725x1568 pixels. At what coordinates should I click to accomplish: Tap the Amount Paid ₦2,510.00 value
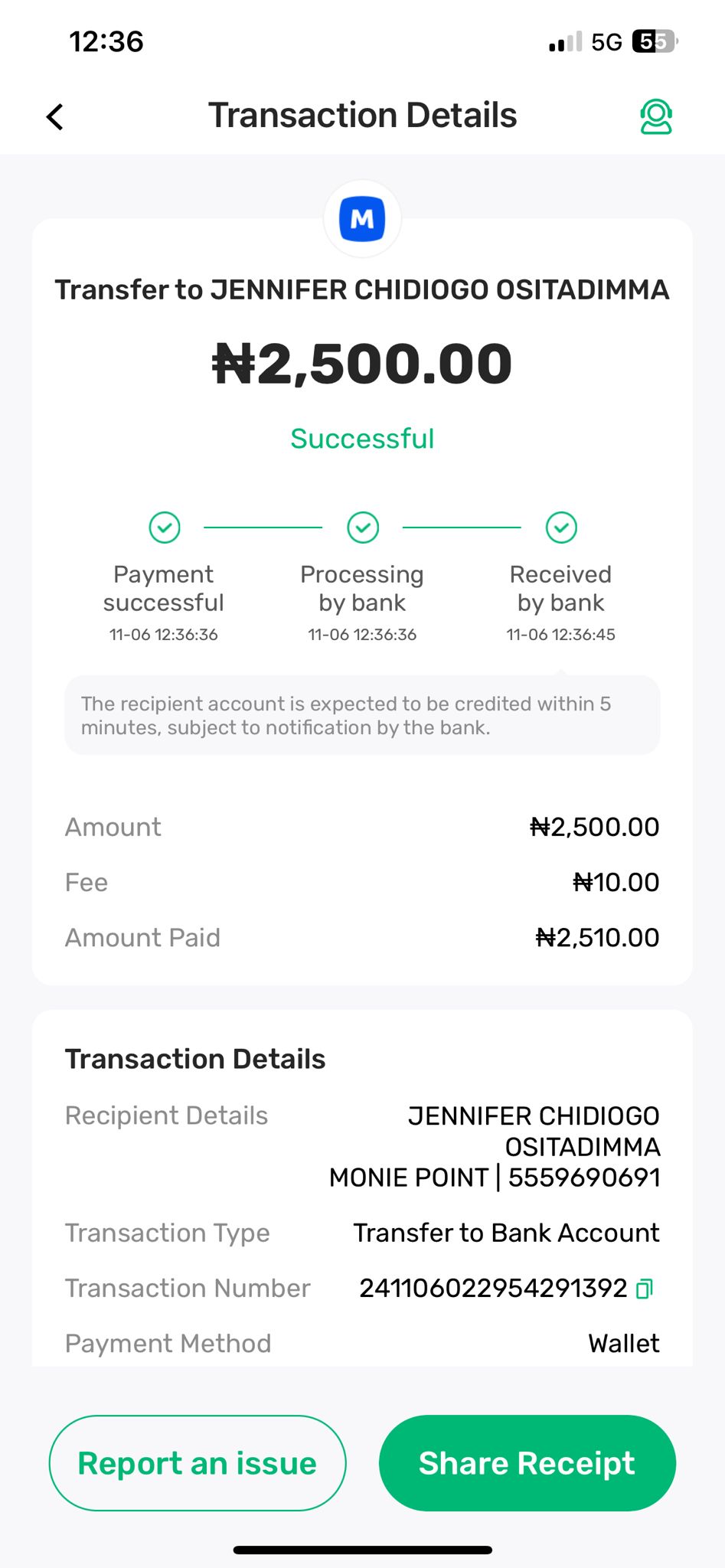click(597, 937)
